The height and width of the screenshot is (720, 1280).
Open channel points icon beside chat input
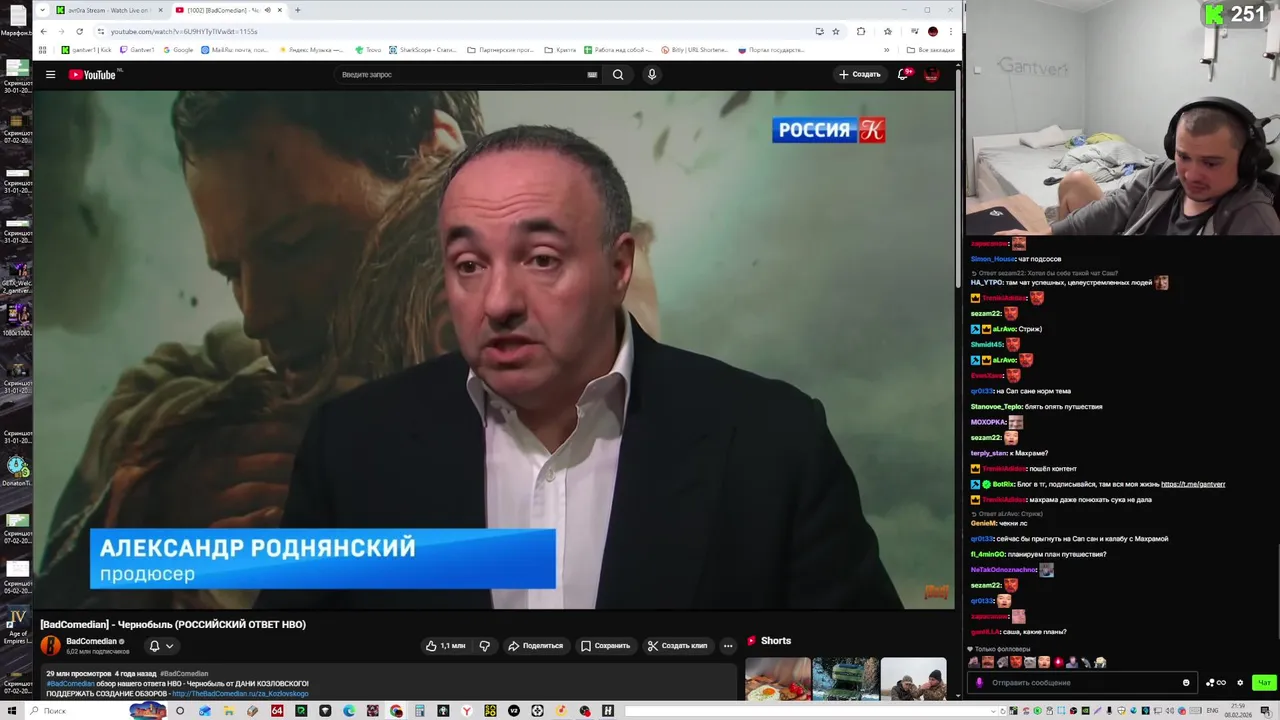(1216, 683)
